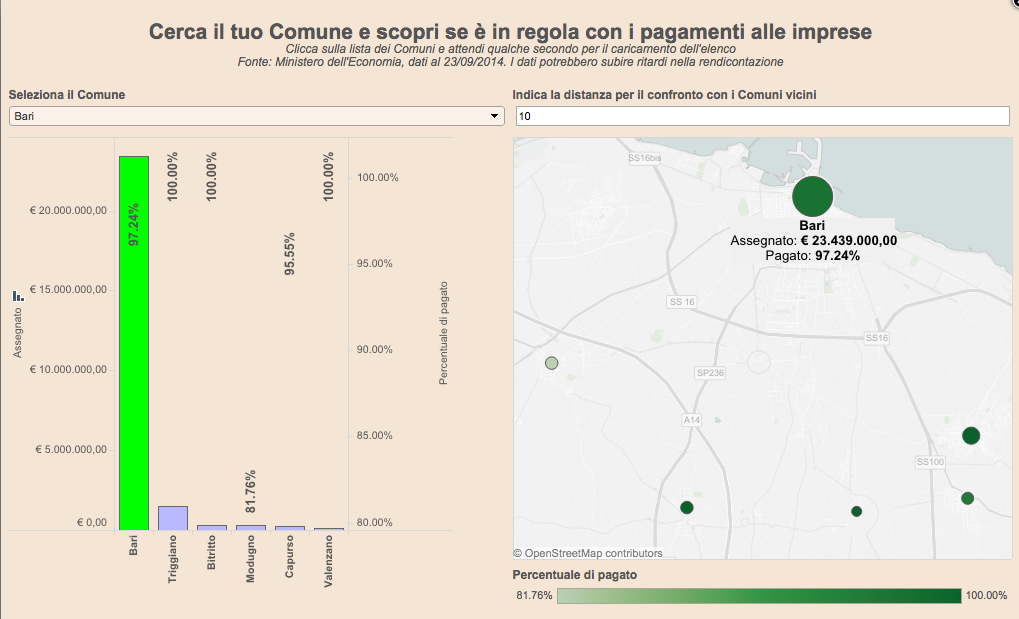1019x619 pixels.
Task: Select the large Bari circle on the map
Action: tap(813, 196)
